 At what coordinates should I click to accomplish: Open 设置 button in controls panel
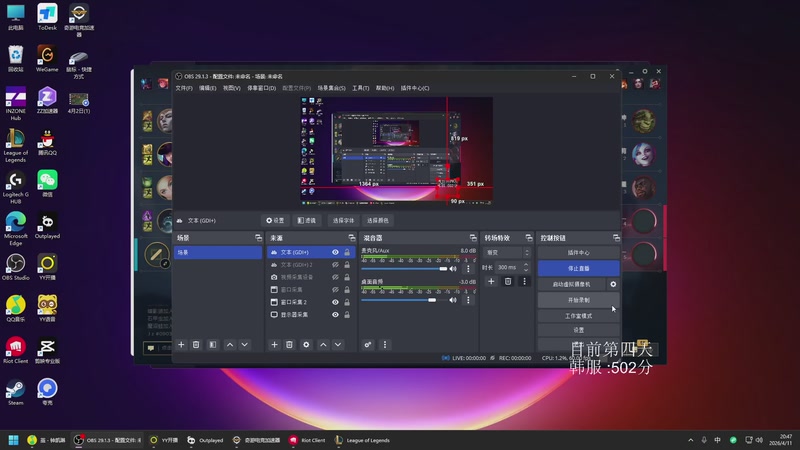[579, 330]
